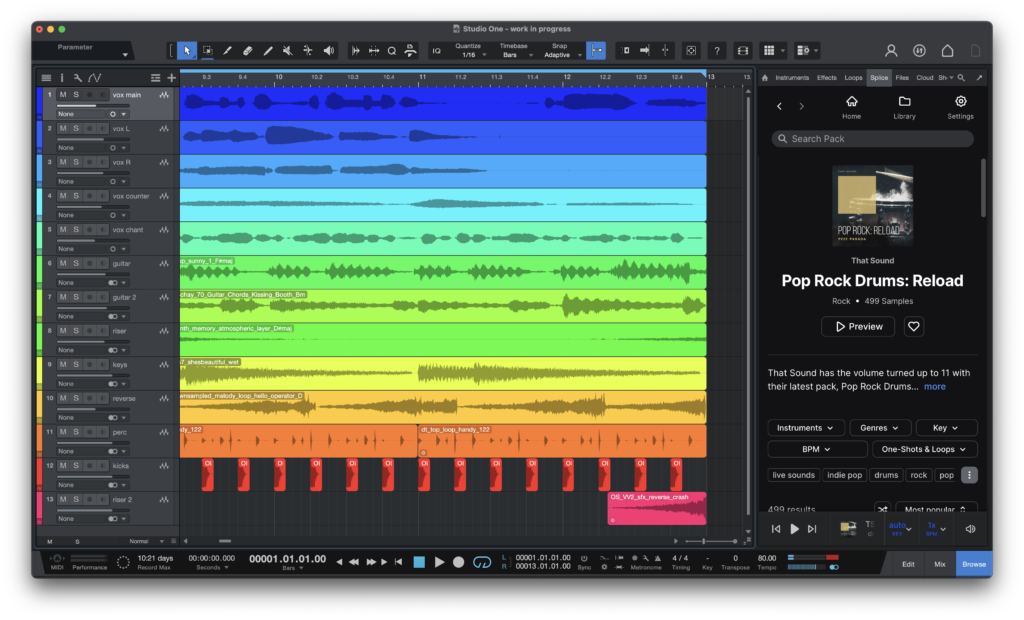Image resolution: width=1024 pixels, height=620 pixels.
Task: Open more options beside the pop tag
Action: pos(969,475)
